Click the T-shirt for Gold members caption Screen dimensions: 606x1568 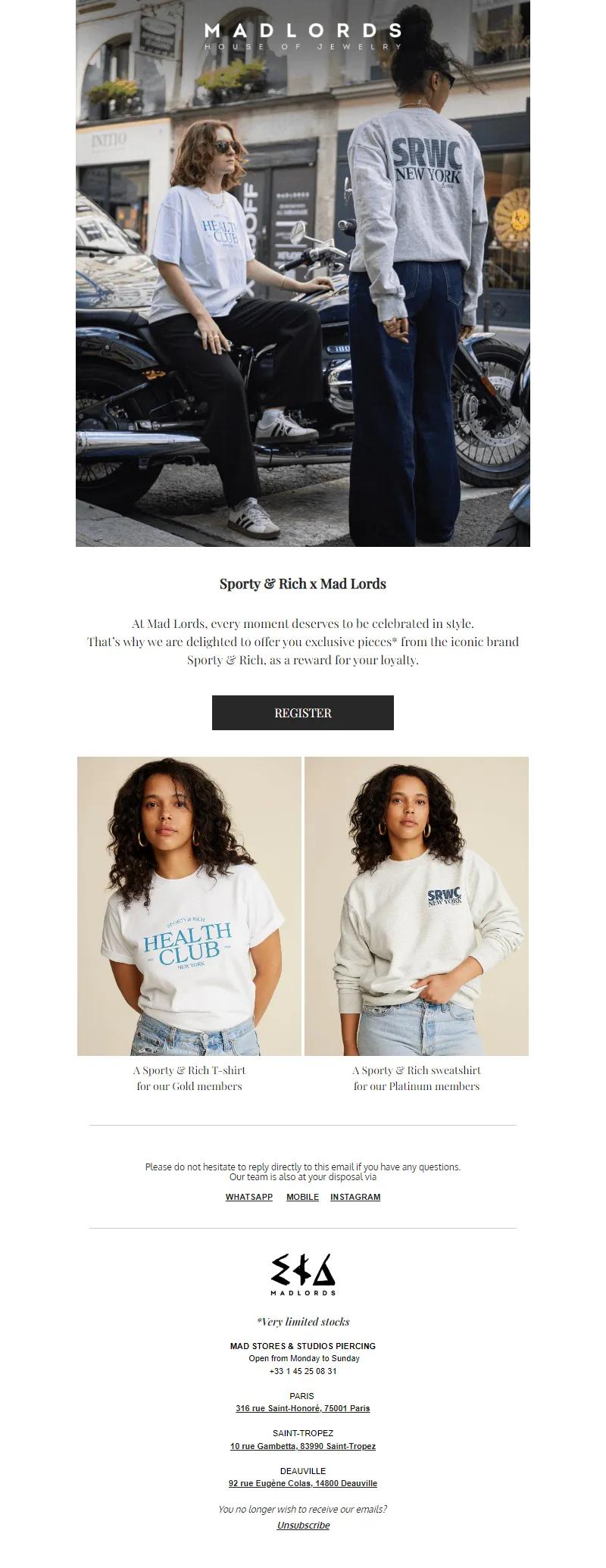point(189,1078)
